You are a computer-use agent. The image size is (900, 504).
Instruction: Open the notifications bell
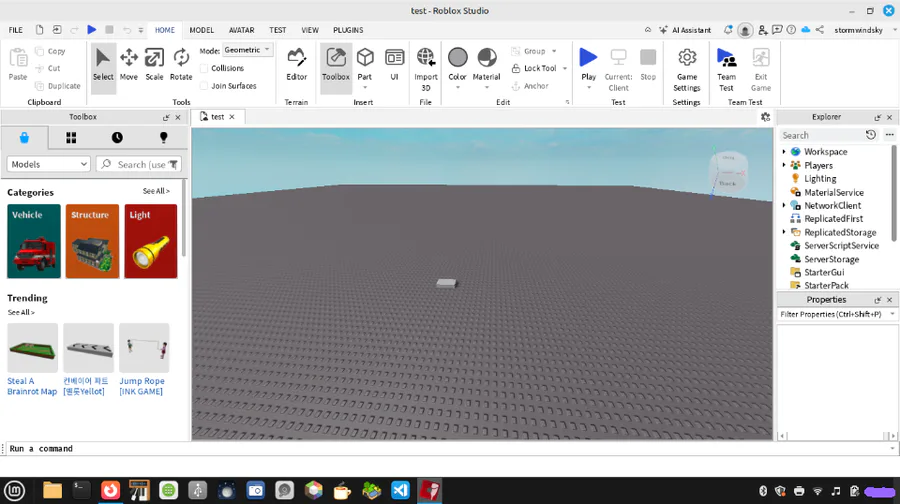pyautogui.click(x=728, y=30)
